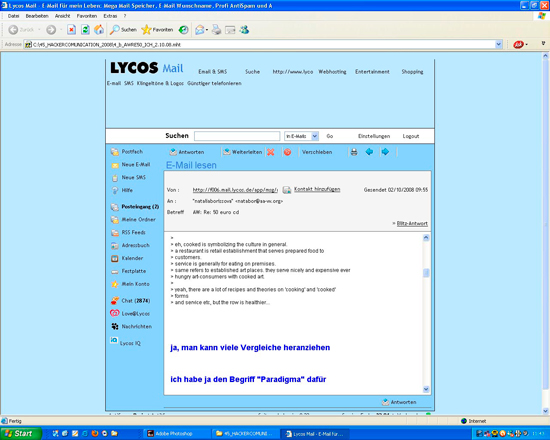Screen dimensions: 550x440
Task: Open the Datei menu
Action: 14,16
